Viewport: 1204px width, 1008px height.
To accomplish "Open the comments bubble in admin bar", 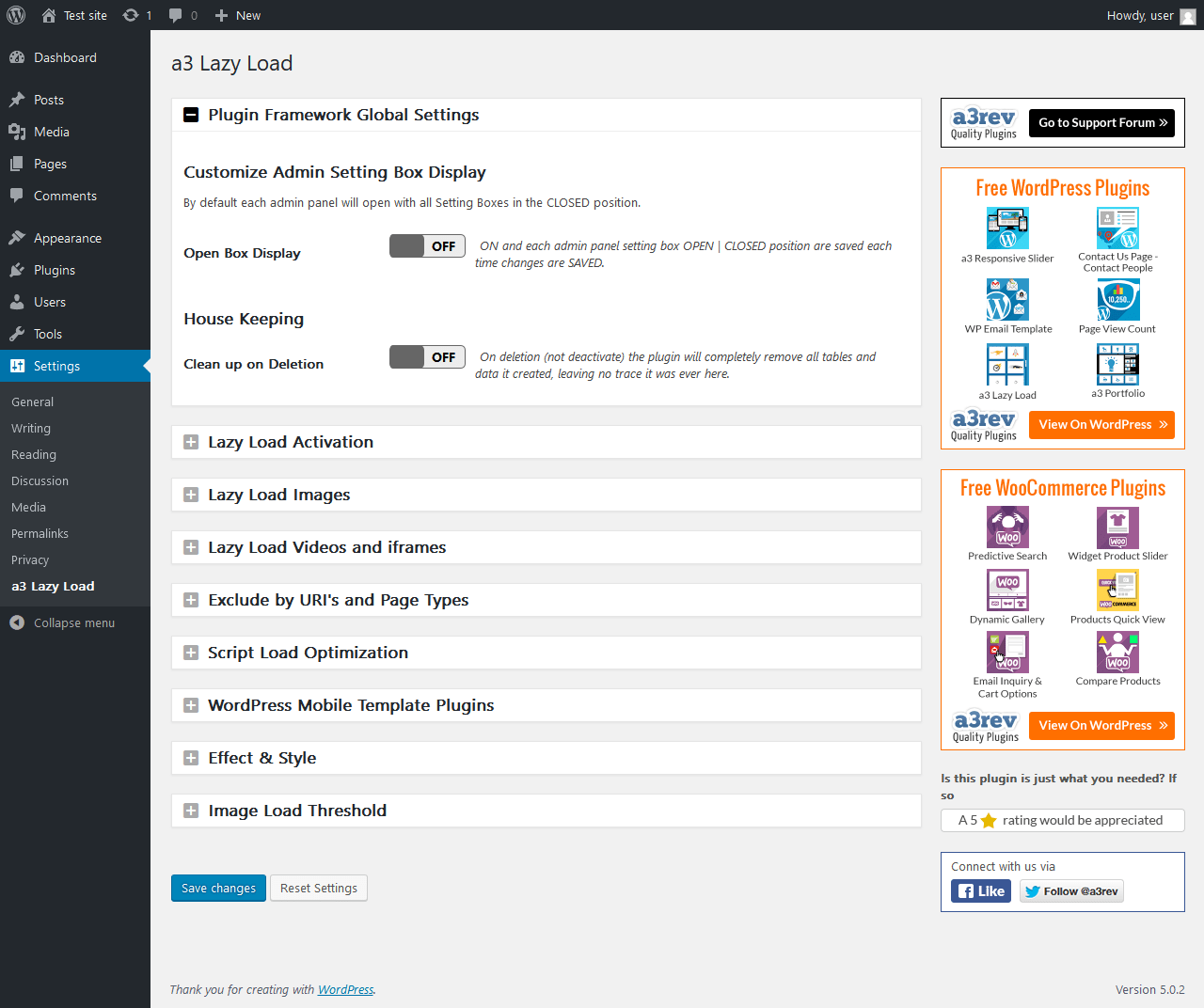I will coord(175,15).
